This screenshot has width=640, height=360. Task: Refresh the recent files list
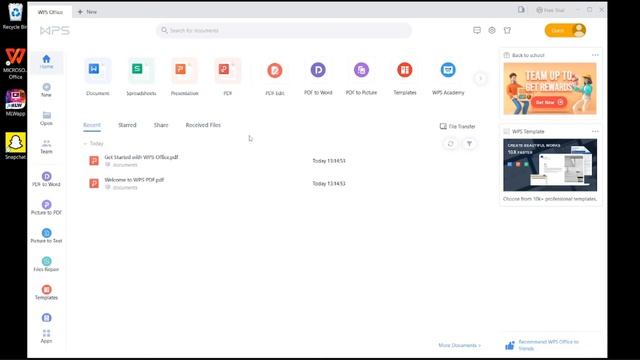coord(451,144)
